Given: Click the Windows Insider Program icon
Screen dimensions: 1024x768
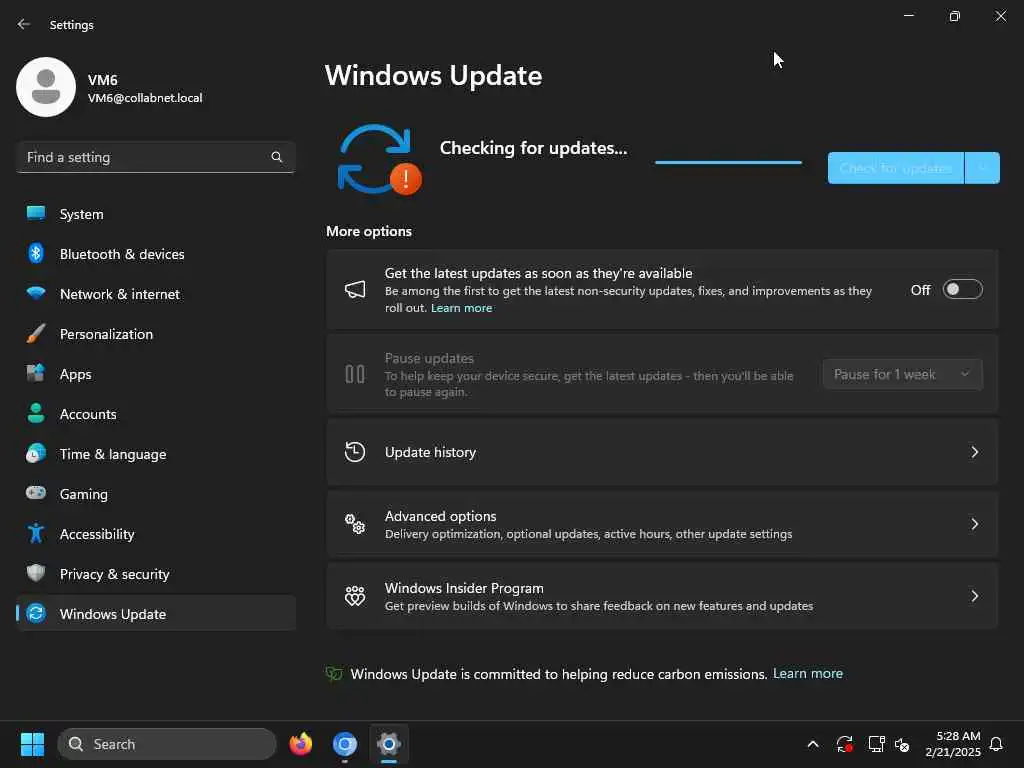Looking at the screenshot, I should coord(355,596).
